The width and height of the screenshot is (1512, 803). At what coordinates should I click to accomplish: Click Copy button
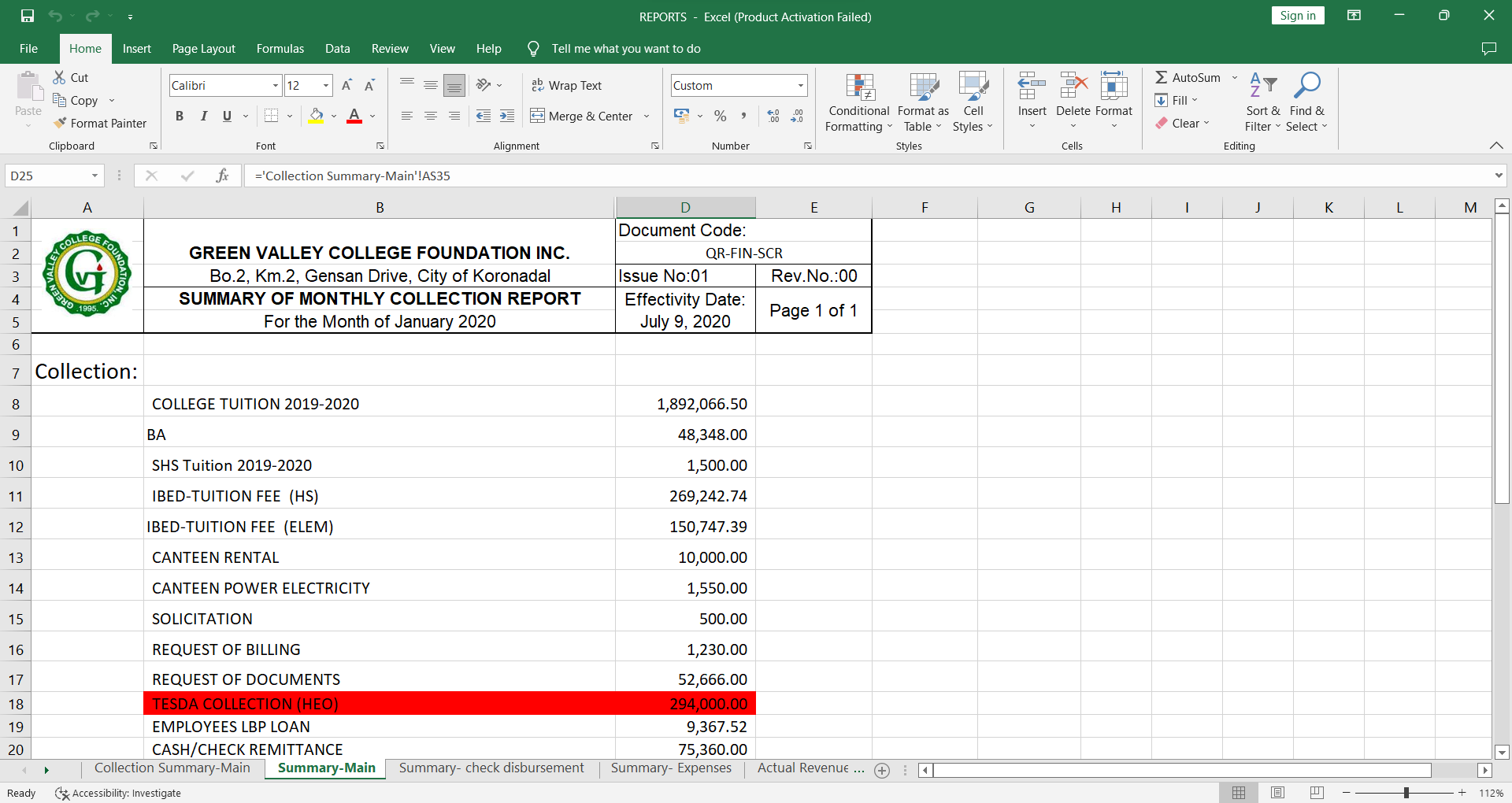pyautogui.click(x=76, y=100)
